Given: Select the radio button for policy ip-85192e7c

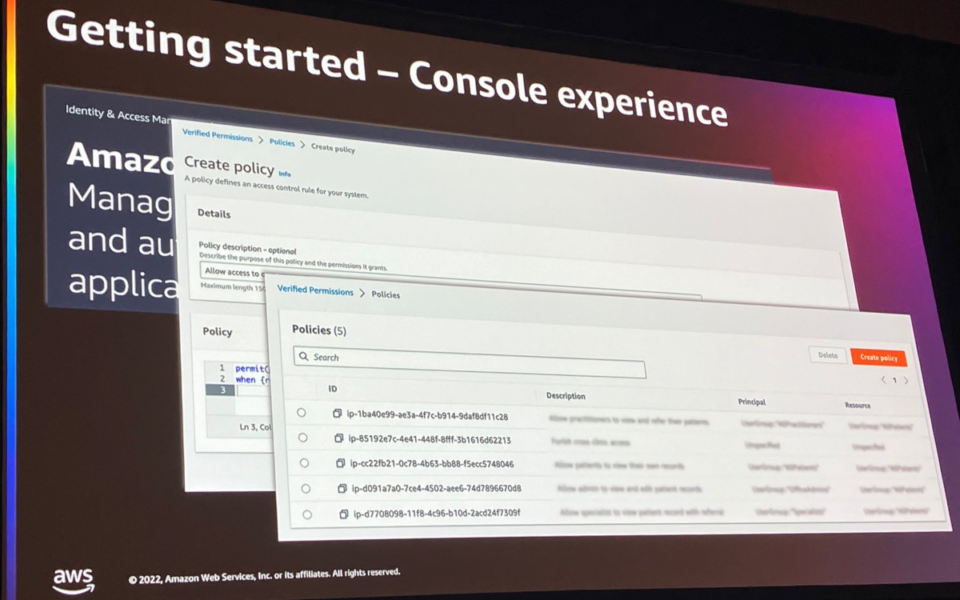Looking at the screenshot, I should pos(302,438).
